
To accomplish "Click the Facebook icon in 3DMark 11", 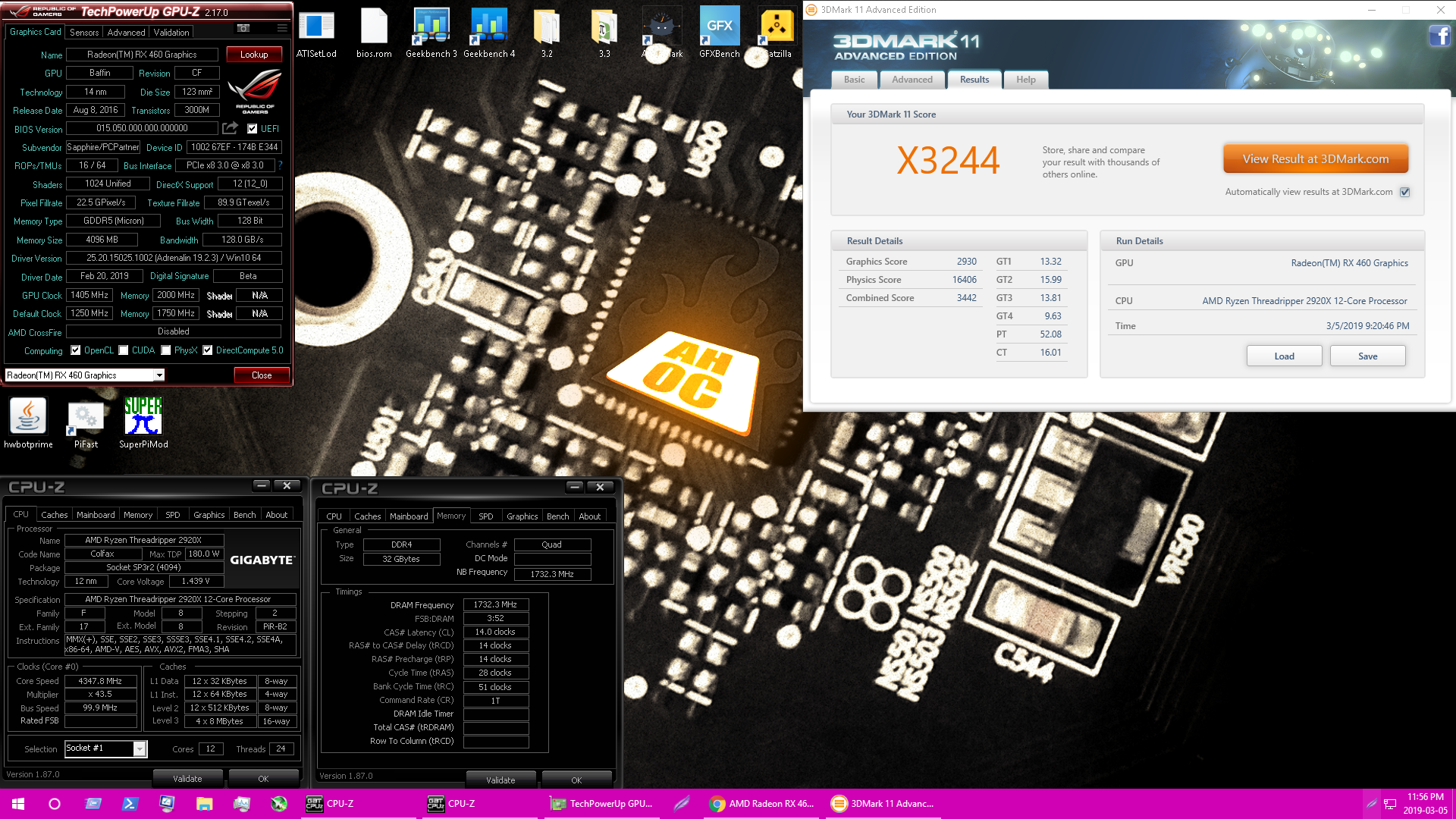I will (1439, 36).
